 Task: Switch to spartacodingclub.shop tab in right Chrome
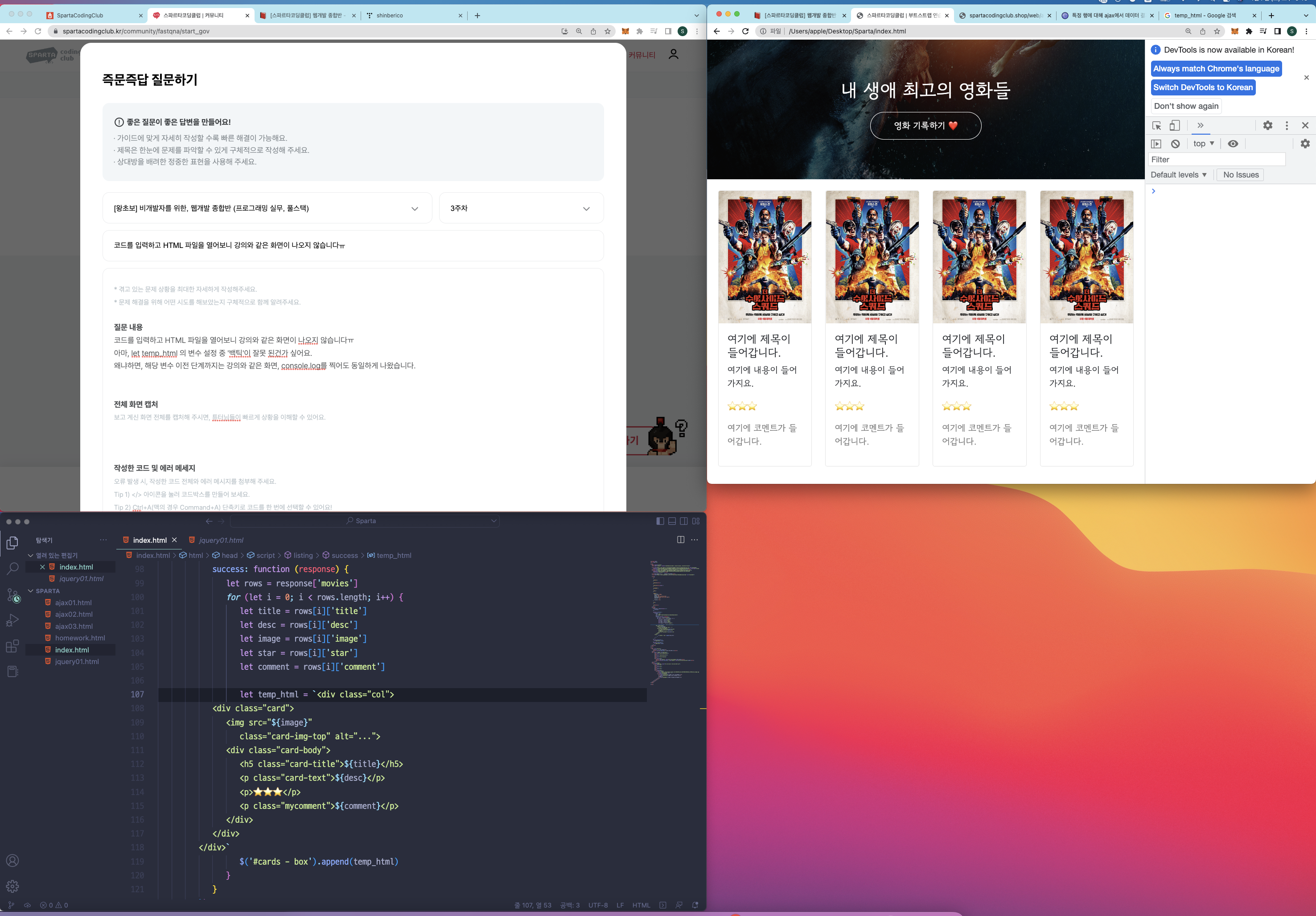[x=1005, y=16]
